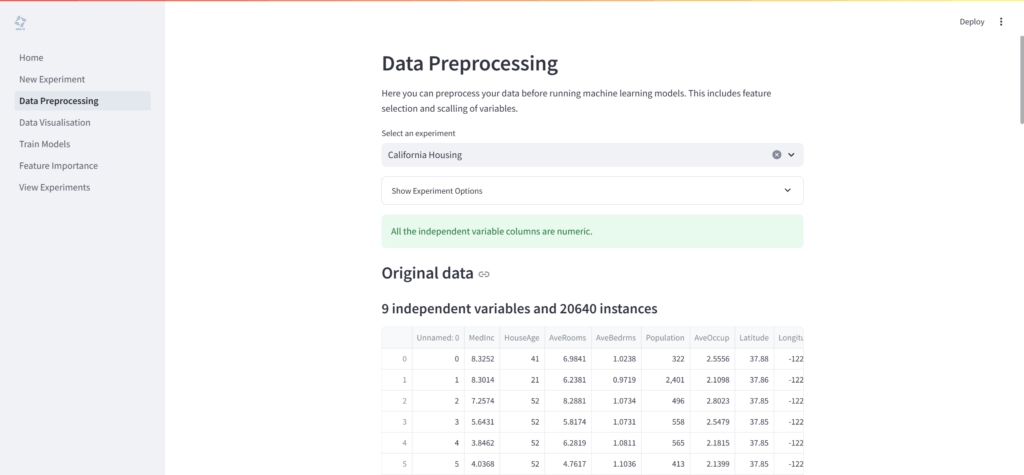Open New Experiment page
Viewport: 1024px width, 475px height.
click(x=52, y=79)
